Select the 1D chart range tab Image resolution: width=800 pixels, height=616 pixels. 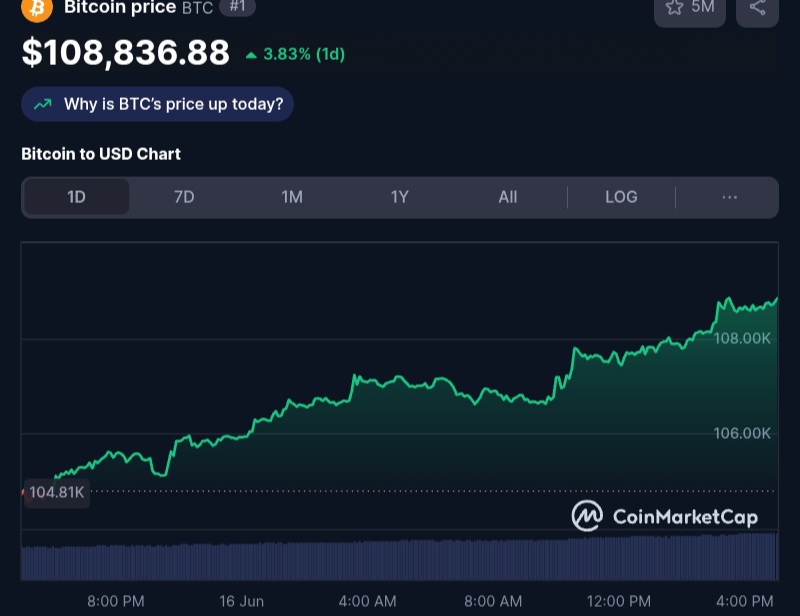[x=77, y=197]
